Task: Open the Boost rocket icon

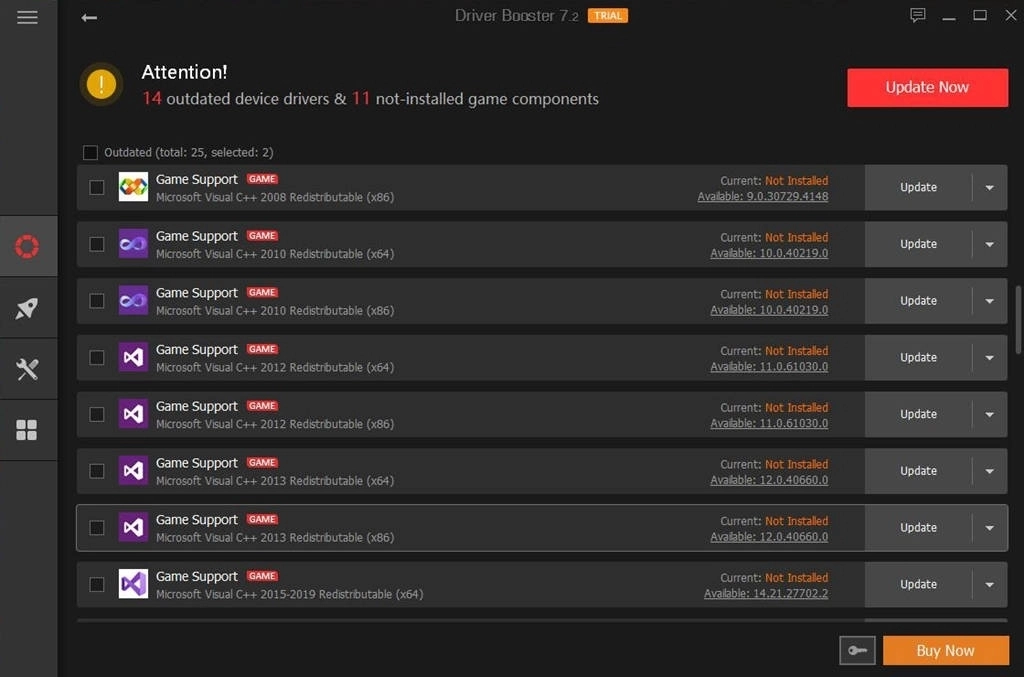Action: click(27, 308)
